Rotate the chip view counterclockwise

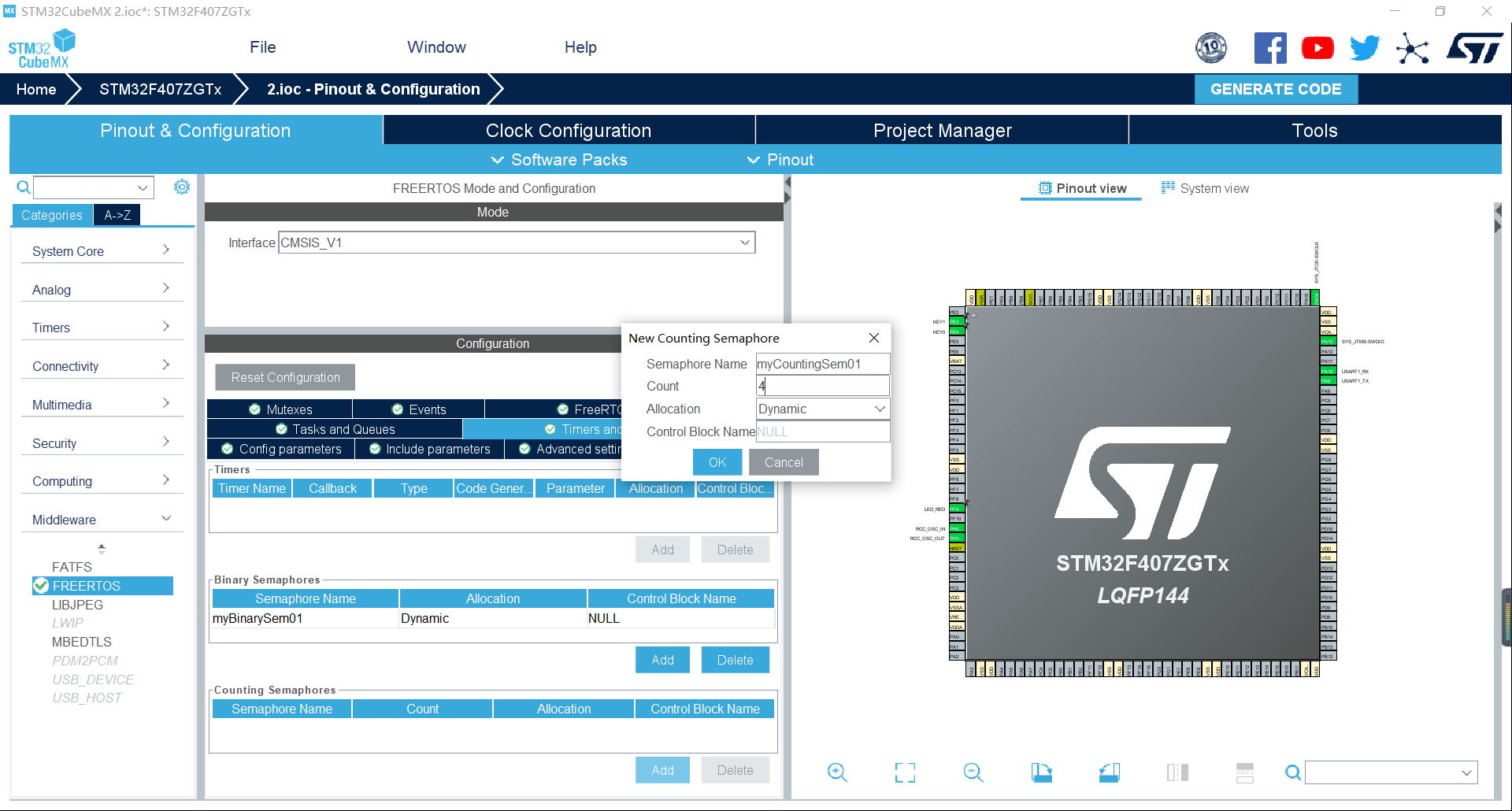point(1109,772)
